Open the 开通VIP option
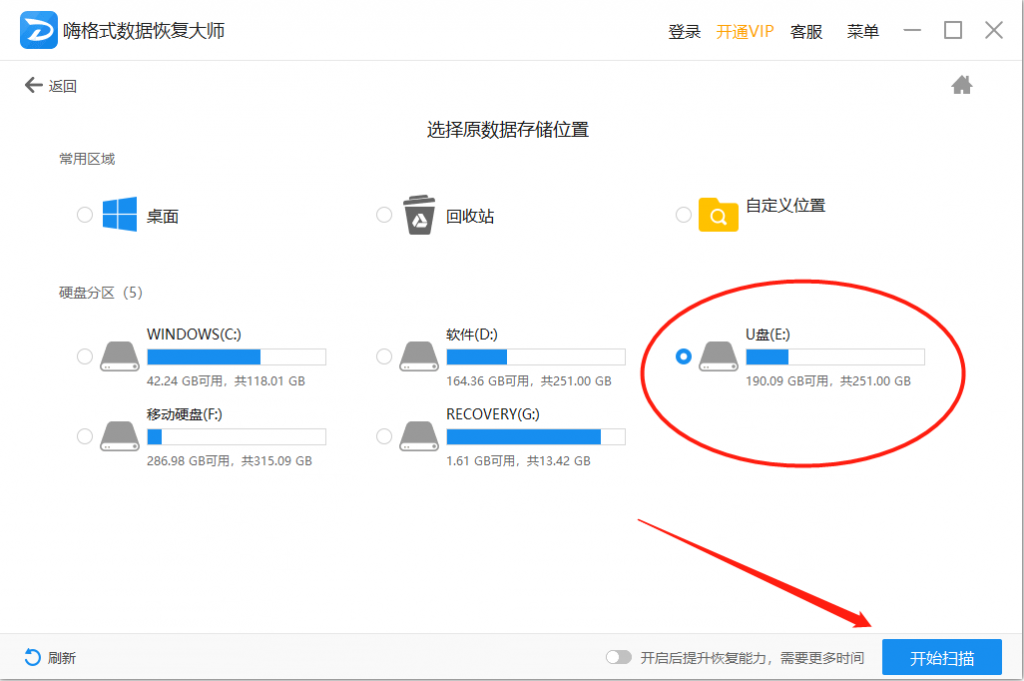 point(744,31)
